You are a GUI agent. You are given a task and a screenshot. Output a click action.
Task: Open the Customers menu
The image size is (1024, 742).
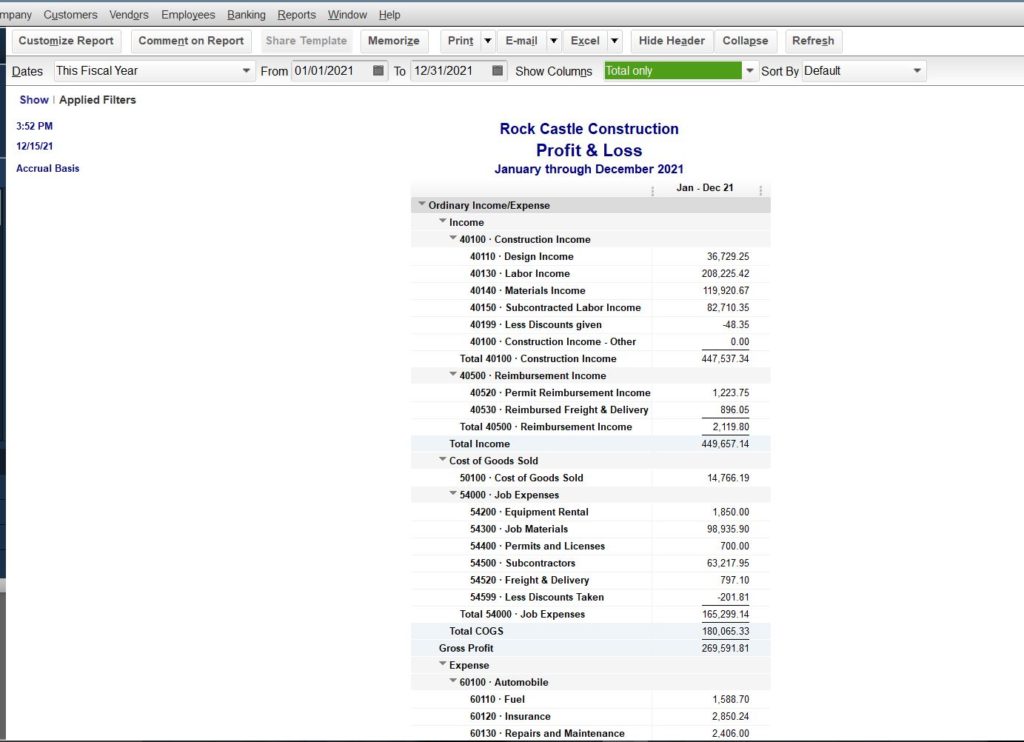[71, 14]
